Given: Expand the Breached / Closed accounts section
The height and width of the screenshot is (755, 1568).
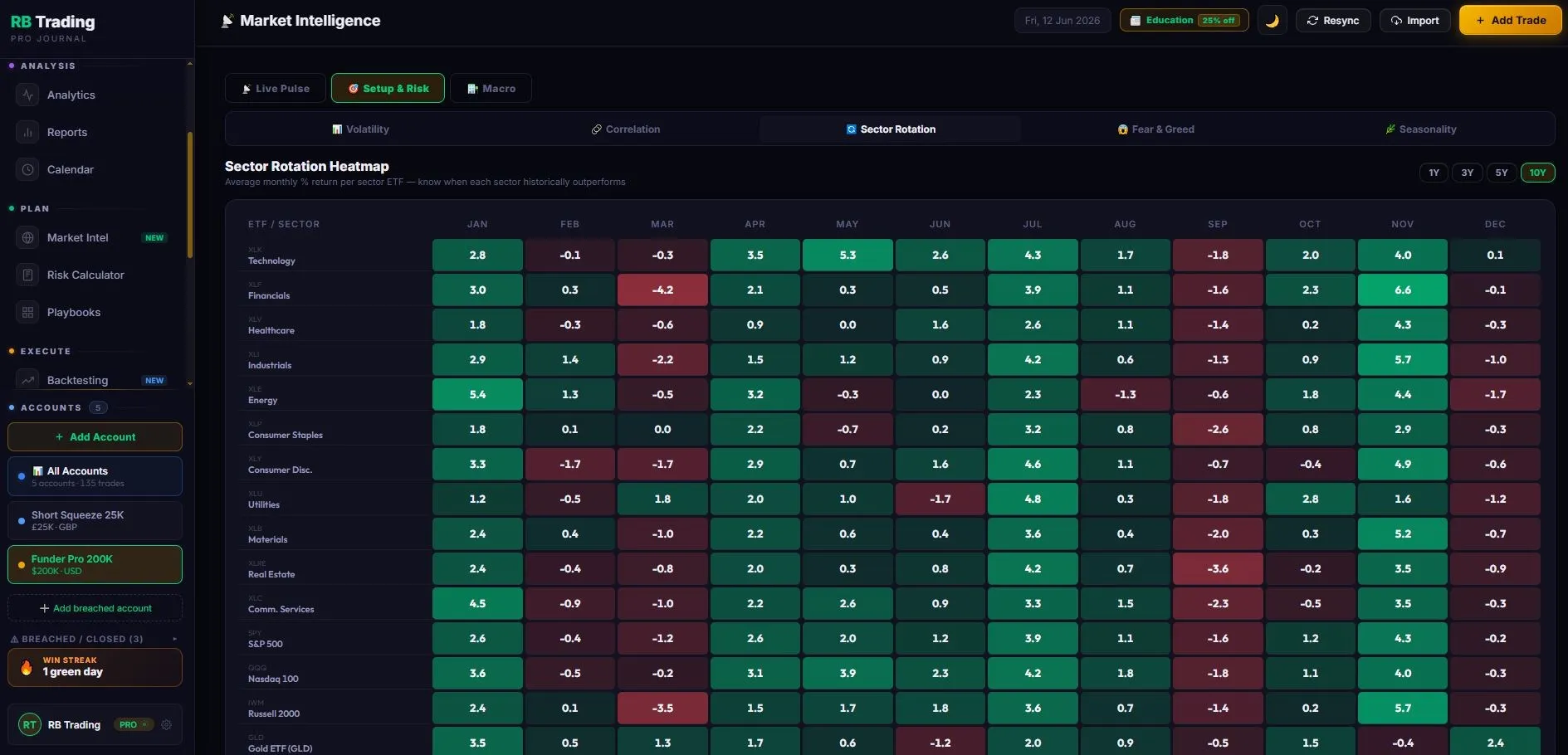Looking at the screenshot, I should [95, 639].
